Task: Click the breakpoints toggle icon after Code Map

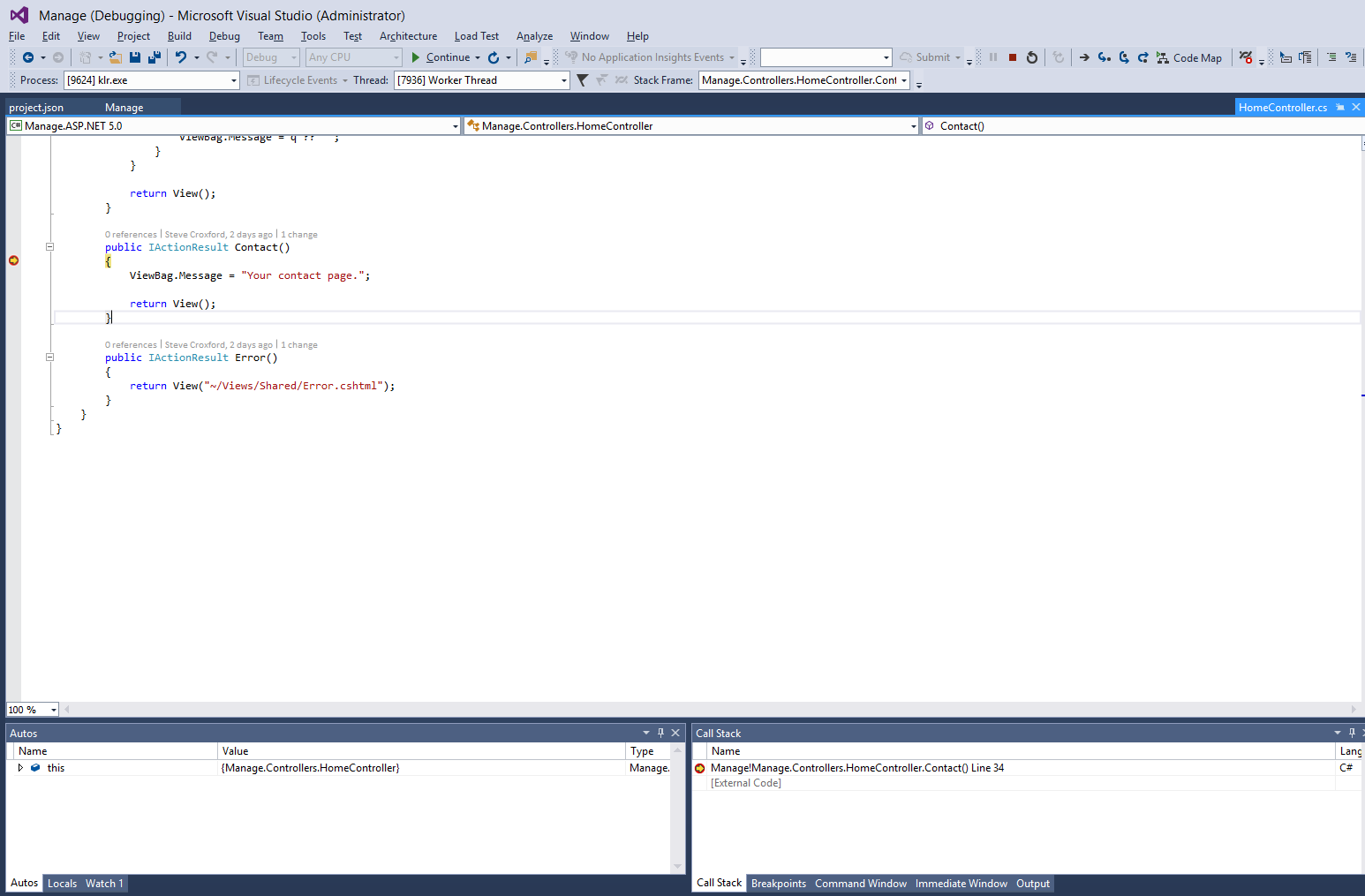Action: (x=1246, y=57)
